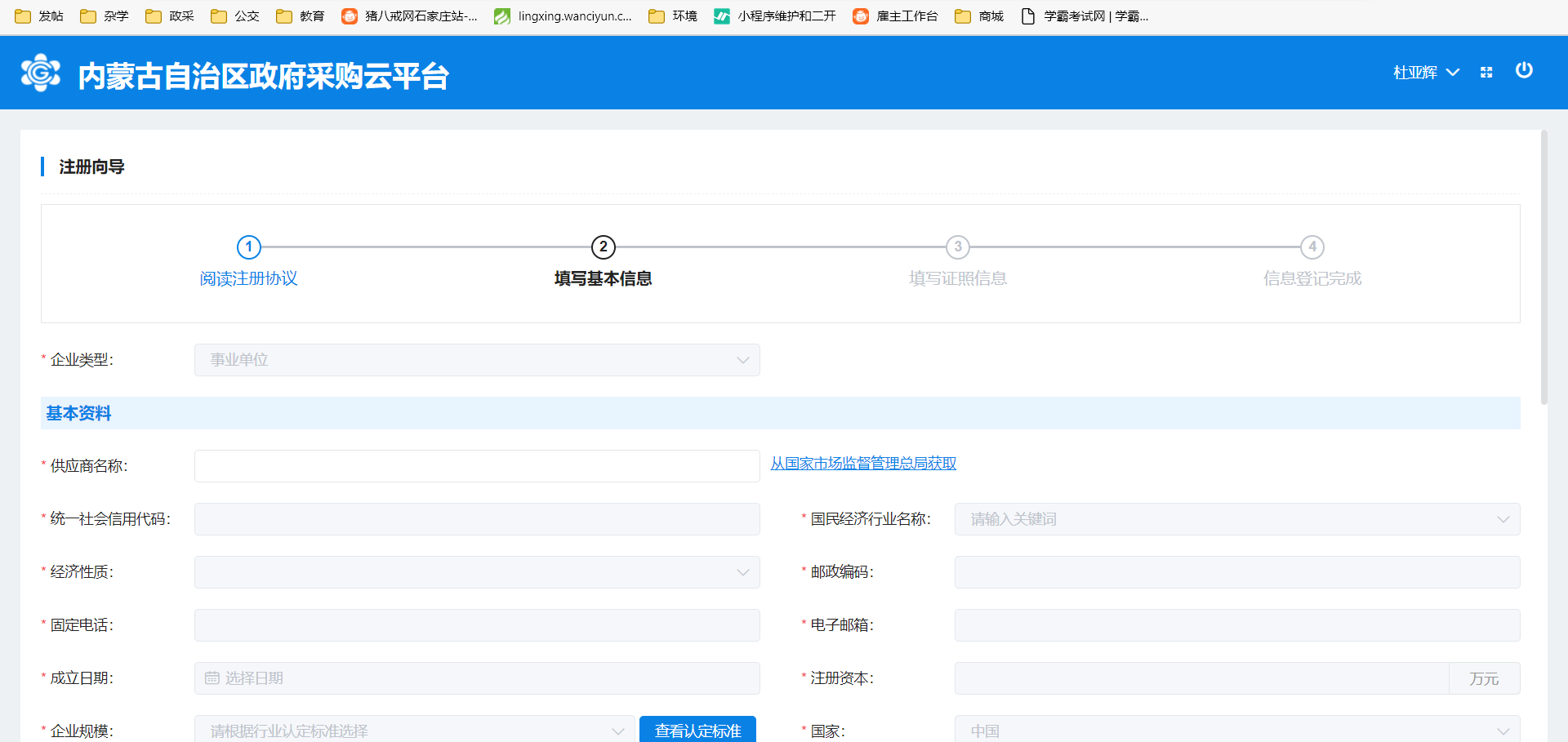1568x742 pixels.
Task: Open the 企业类型 dropdown
Action: pos(477,360)
